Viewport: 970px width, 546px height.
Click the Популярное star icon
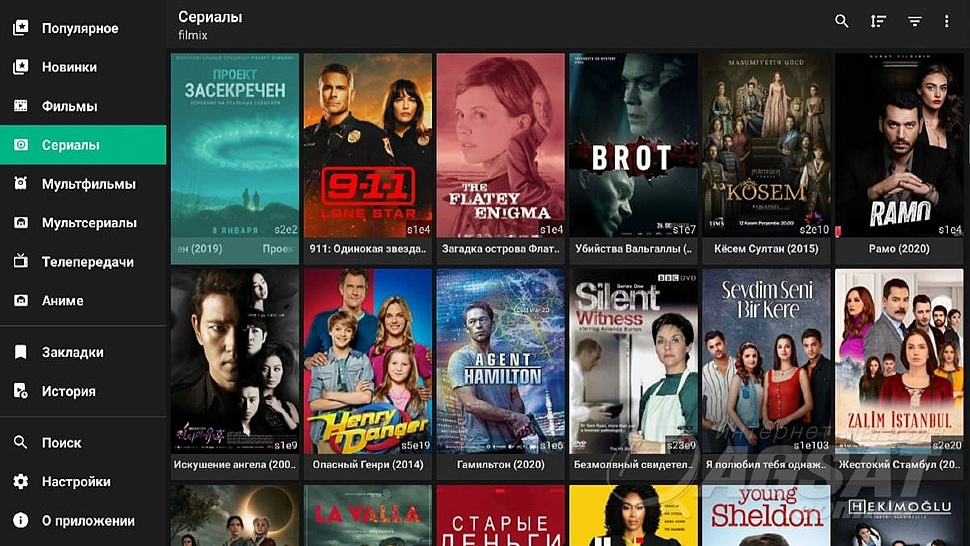pyautogui.click(x=20, y=28)
